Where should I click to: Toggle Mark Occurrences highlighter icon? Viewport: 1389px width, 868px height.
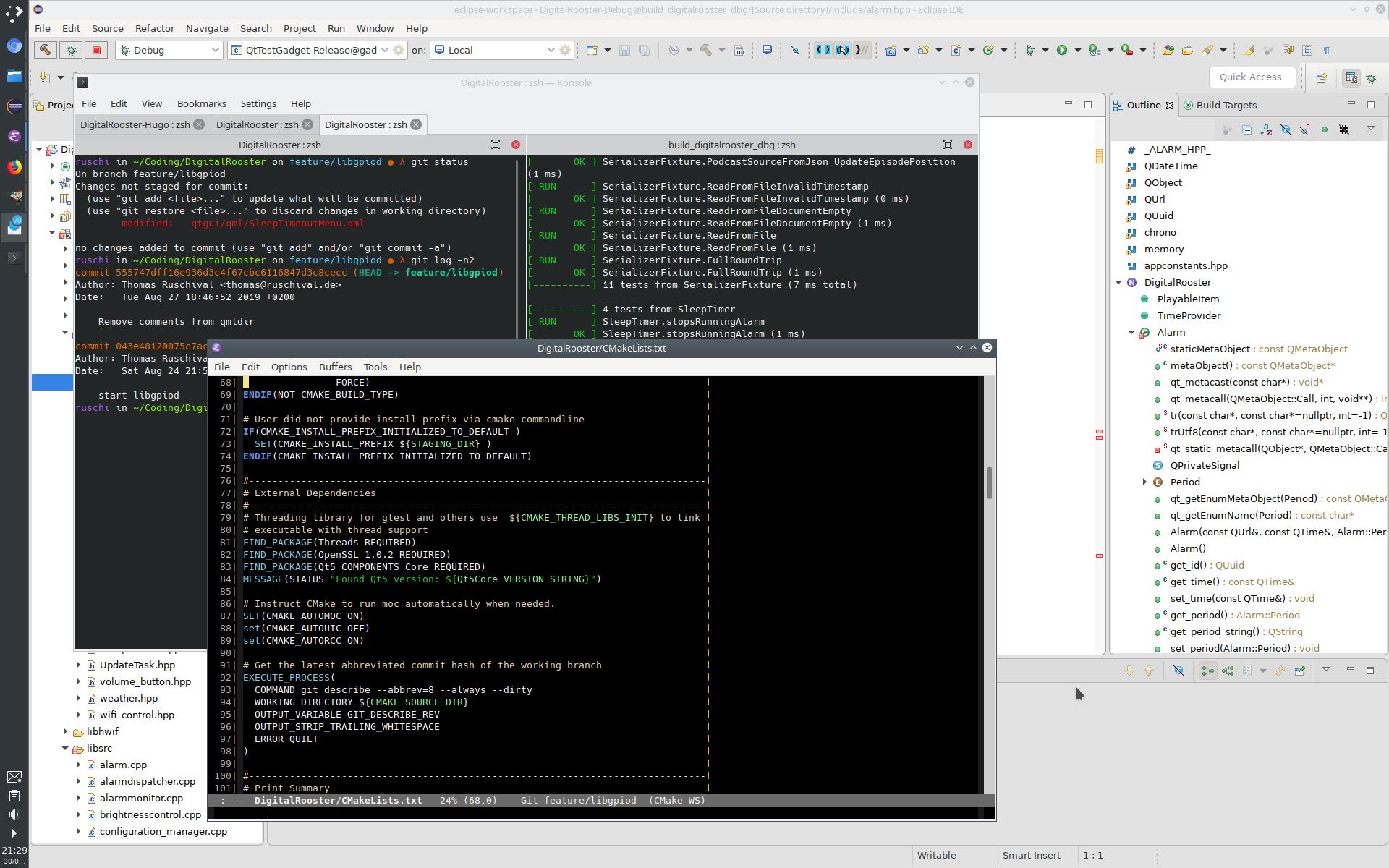(x=1249, y=50)
